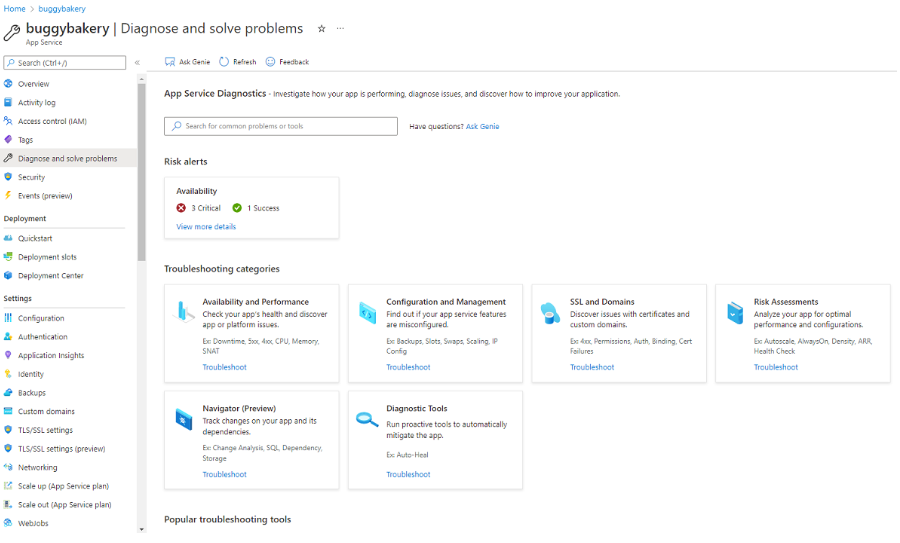The width and height of the screenshot is (900, 543).
Task: Click Navigator (Preview) card icon
Action: [184, 420]
